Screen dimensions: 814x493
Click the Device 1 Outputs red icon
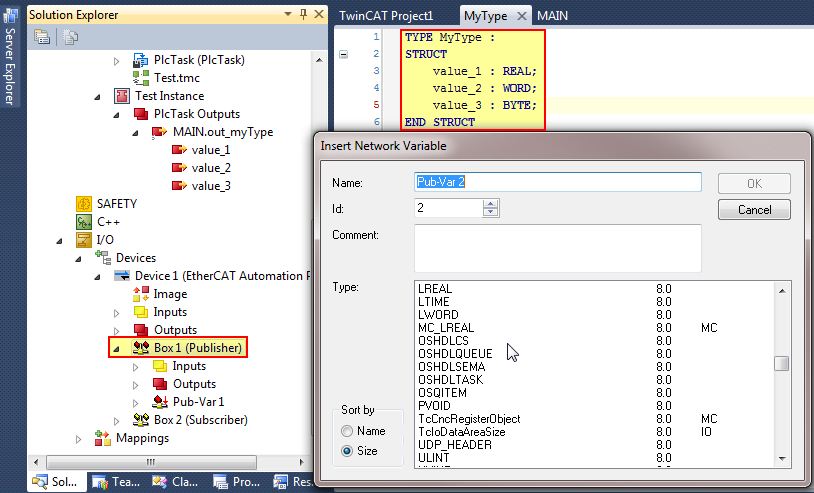point(141,330)
